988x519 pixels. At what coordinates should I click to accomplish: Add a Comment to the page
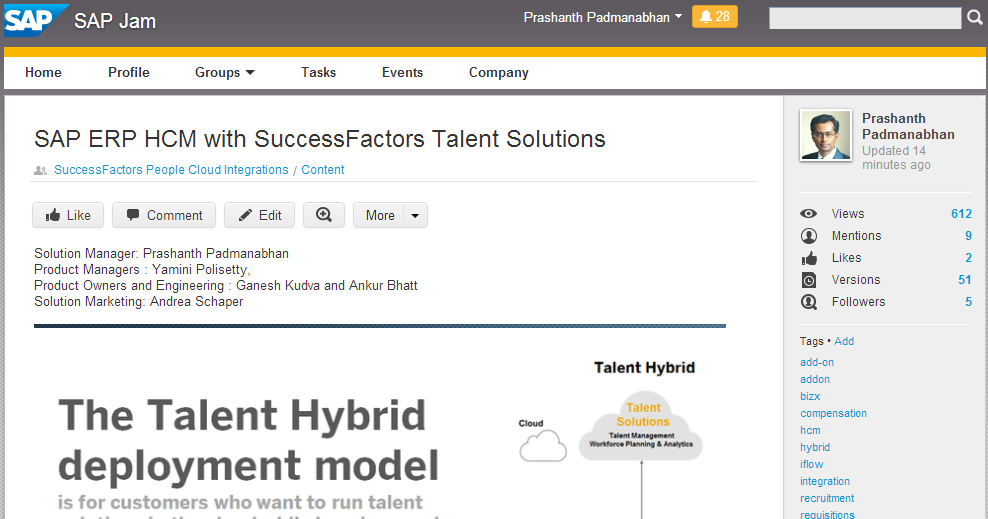tap(164, 215)
